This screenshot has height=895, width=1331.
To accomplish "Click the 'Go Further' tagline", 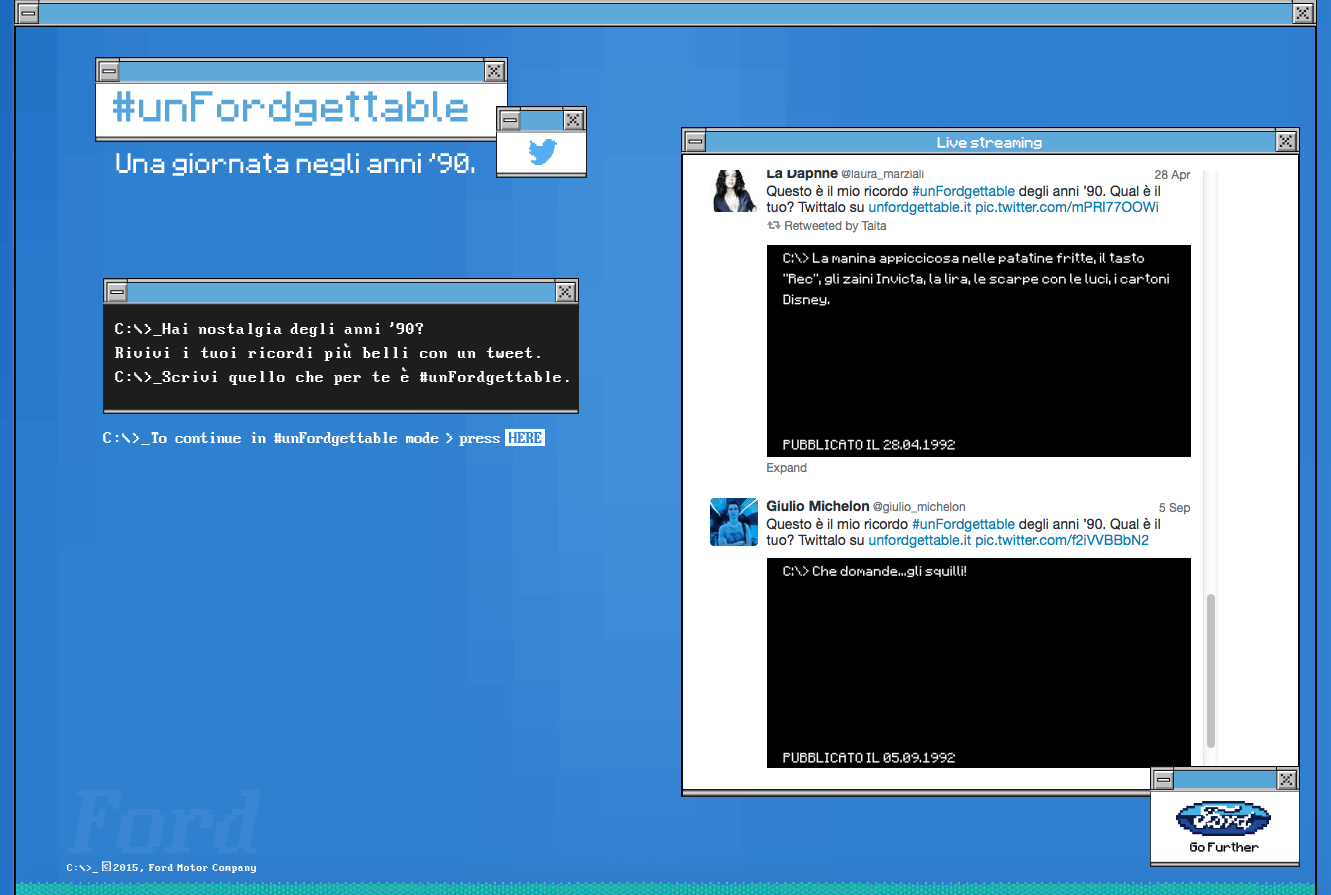I will (1224, 847).
